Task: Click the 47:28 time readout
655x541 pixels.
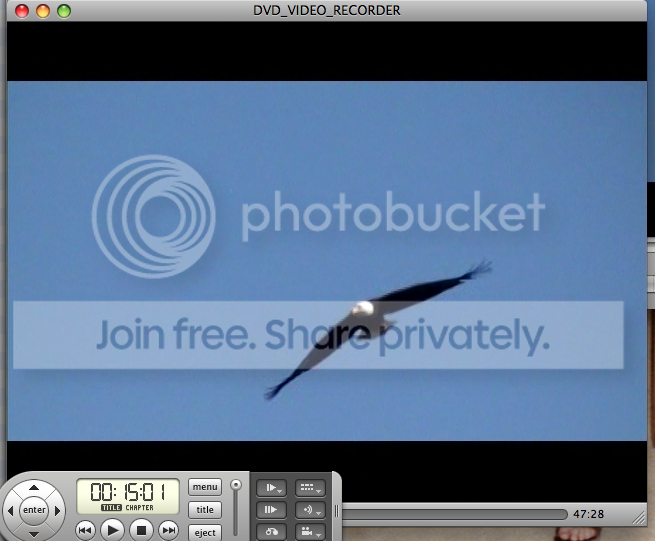Action: tap(589, 514)
